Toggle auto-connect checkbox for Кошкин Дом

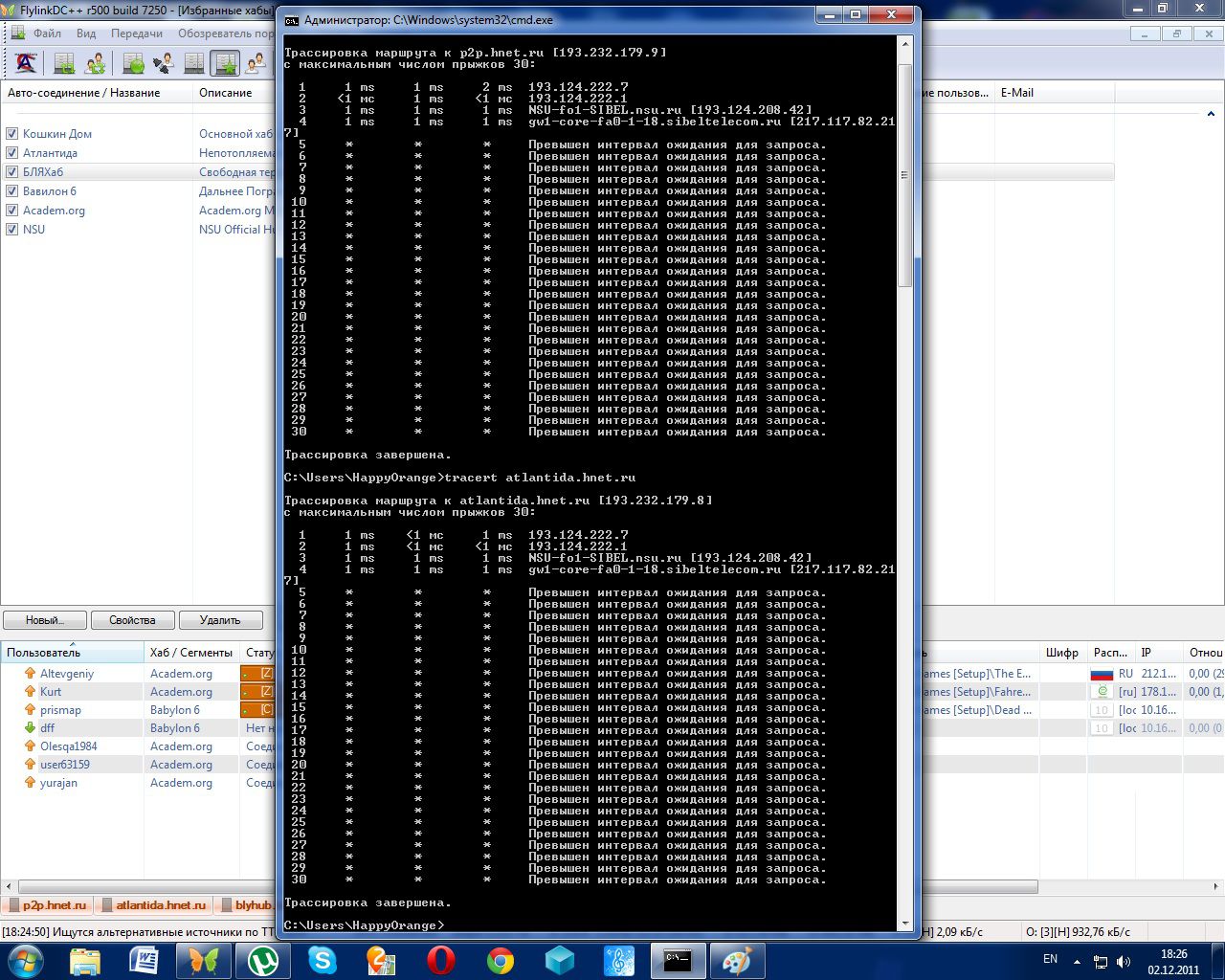click(12, 134)
